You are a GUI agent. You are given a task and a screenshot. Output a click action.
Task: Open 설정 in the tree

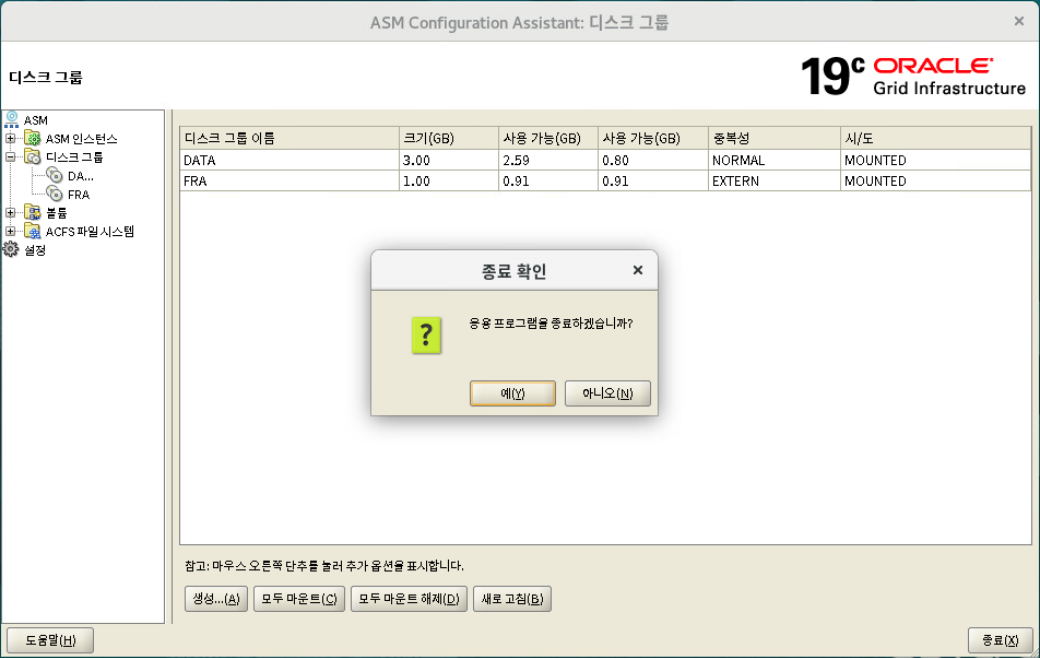pyautogui.click(x=35, y=250)
